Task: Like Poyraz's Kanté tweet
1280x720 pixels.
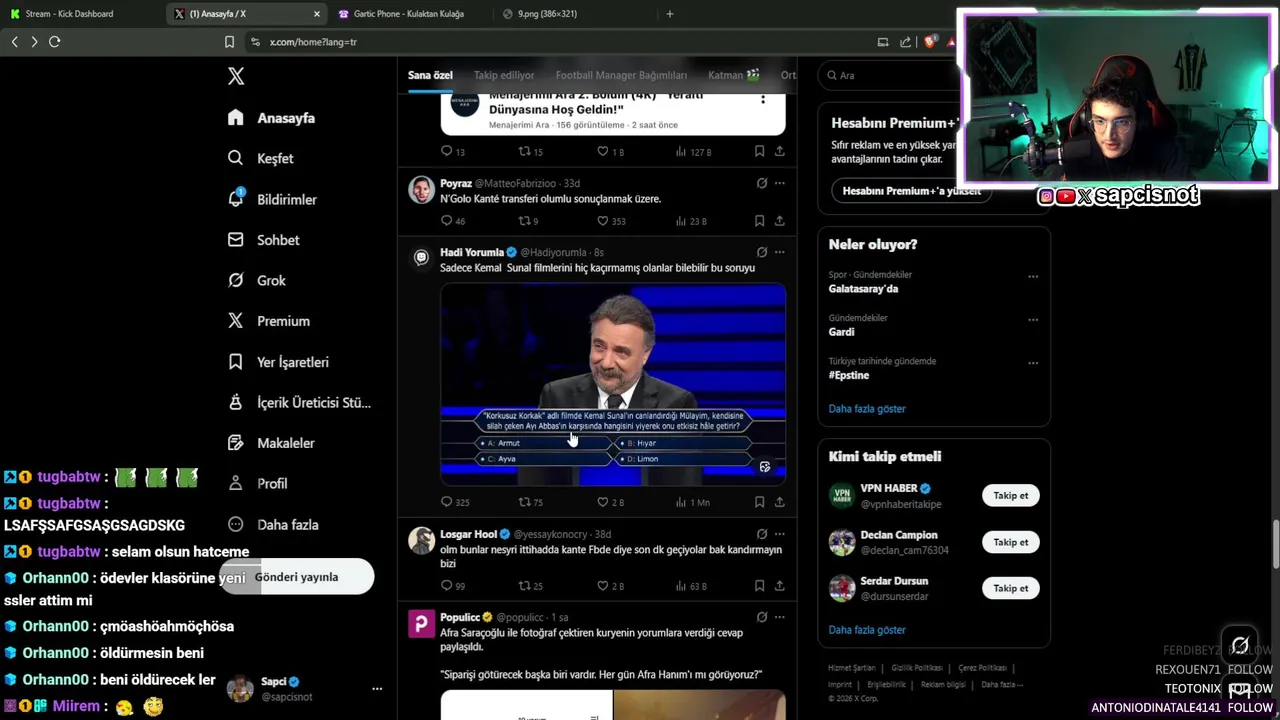Action: point(602,221)
